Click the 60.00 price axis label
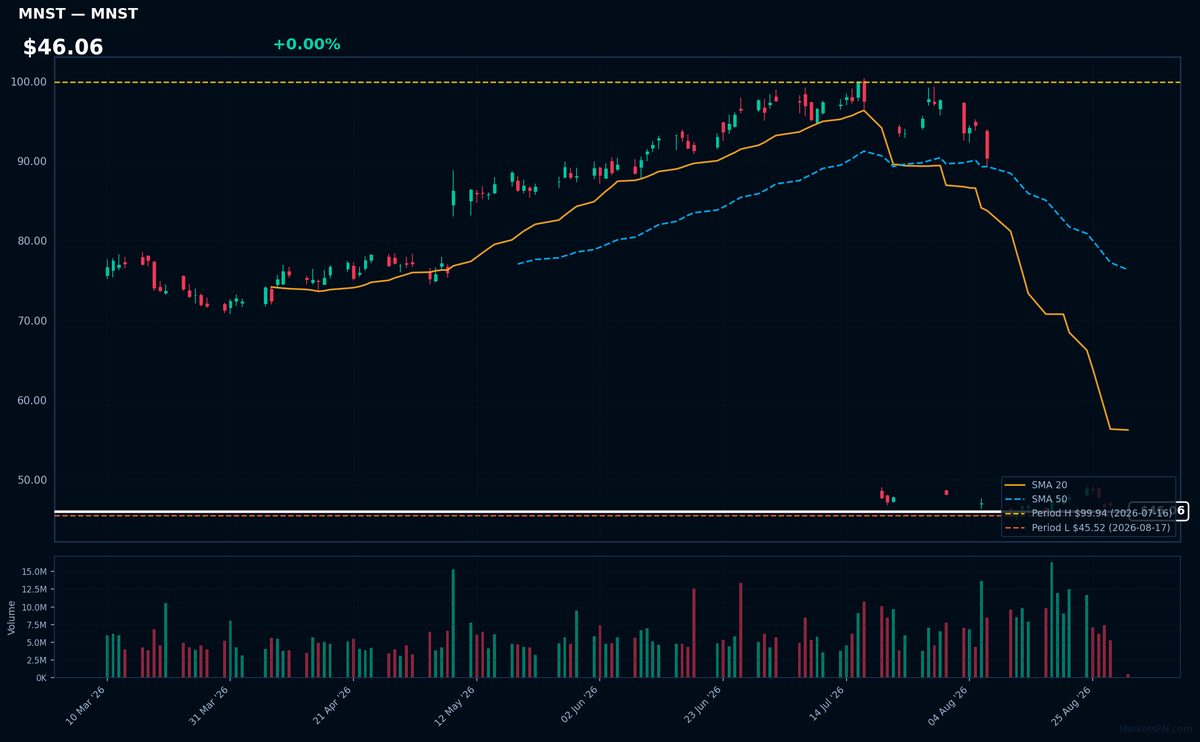Image resolution: width=1200 pixels, height=742 pixels. click(32, 401)
